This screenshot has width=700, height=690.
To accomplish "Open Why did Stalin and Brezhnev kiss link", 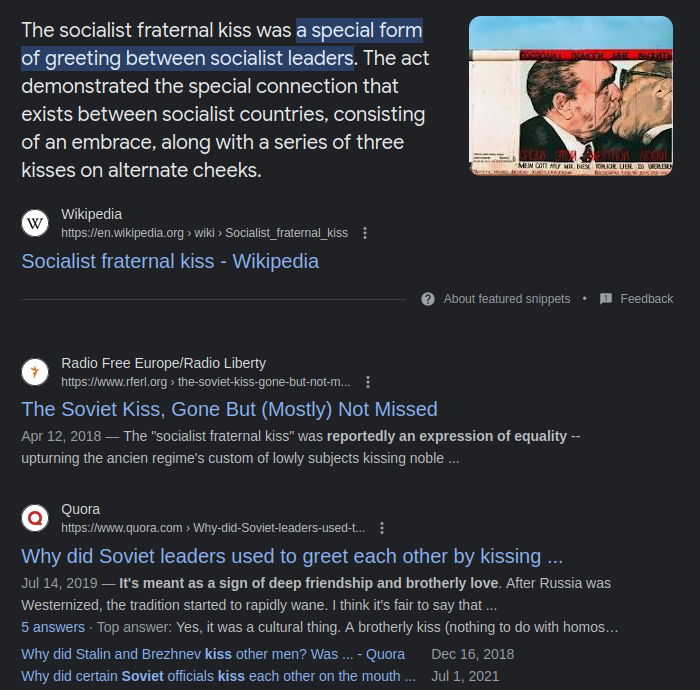I will coord(213,654).
